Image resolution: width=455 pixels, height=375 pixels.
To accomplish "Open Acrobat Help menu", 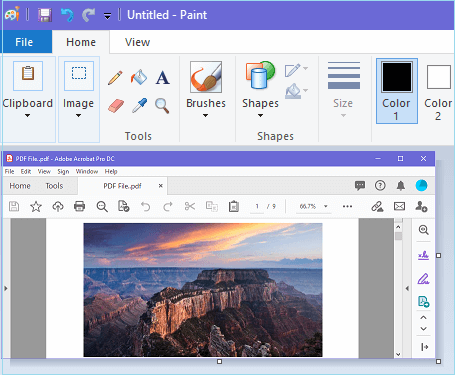I will 111,171.
